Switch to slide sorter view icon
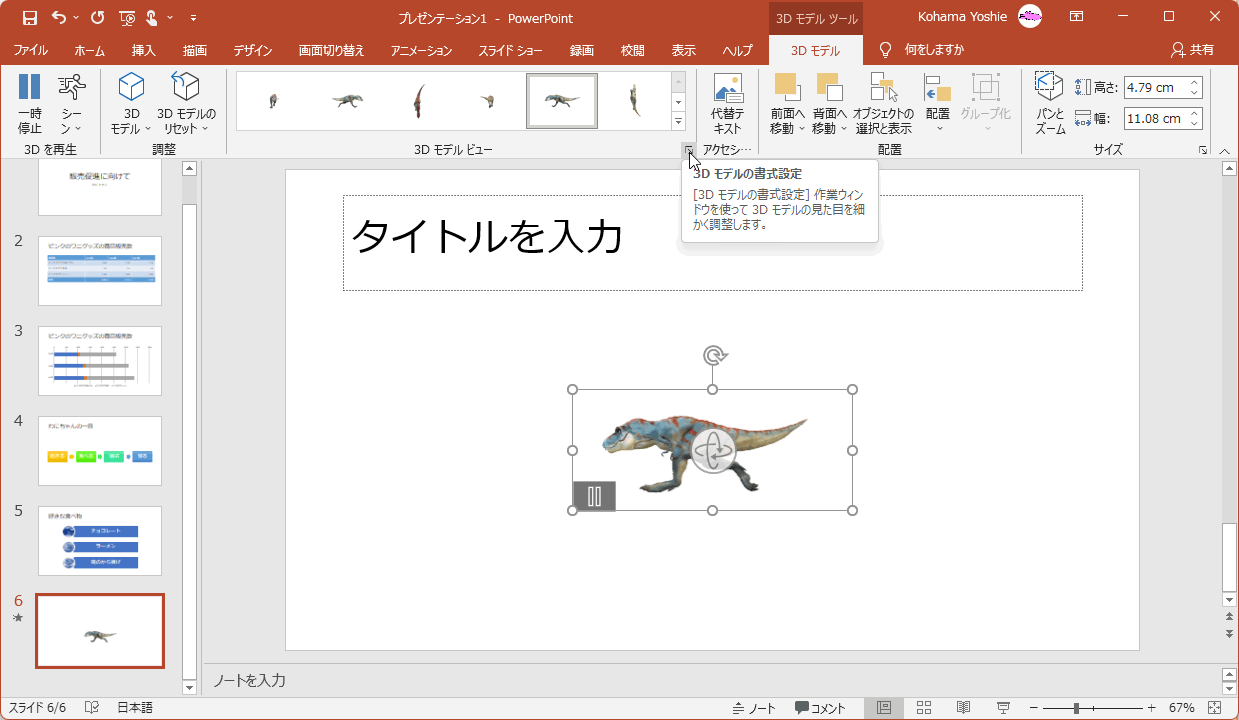The height and width of the screenshot is (720, 1239). point(923,707)
